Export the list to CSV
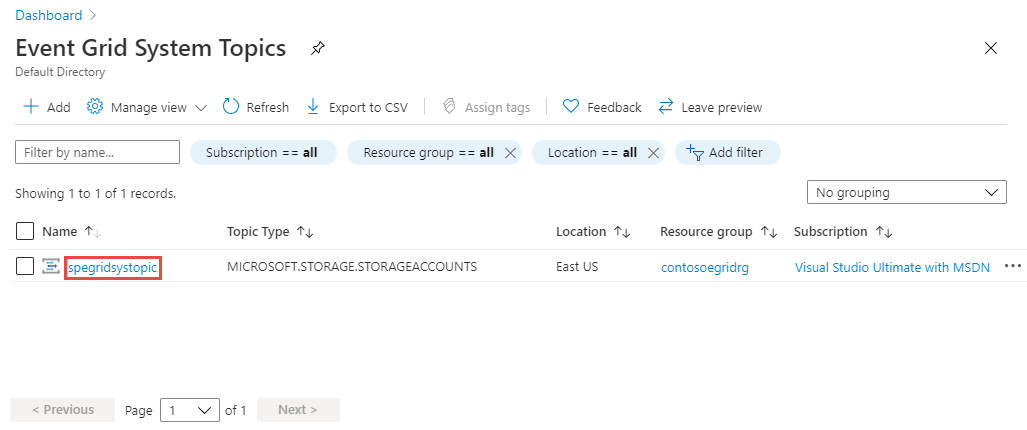The height and width of the screenshot is (430, 1027). [357, 107]
